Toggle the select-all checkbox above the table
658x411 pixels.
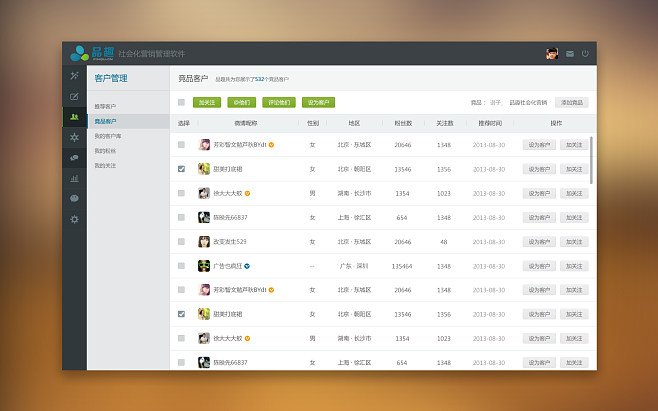pyautogui.click(x=181, y=102)
